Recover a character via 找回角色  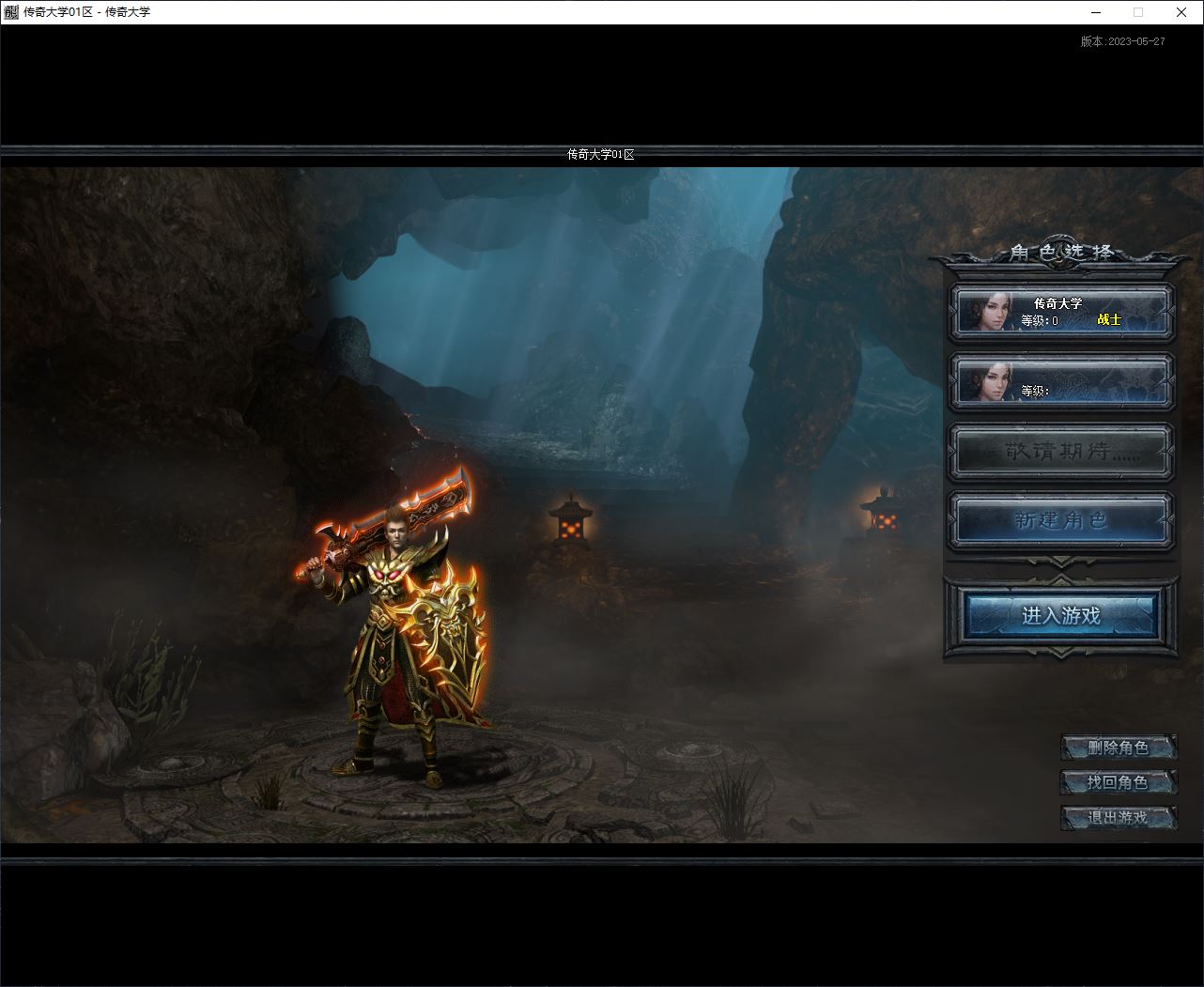[1119, 782]
